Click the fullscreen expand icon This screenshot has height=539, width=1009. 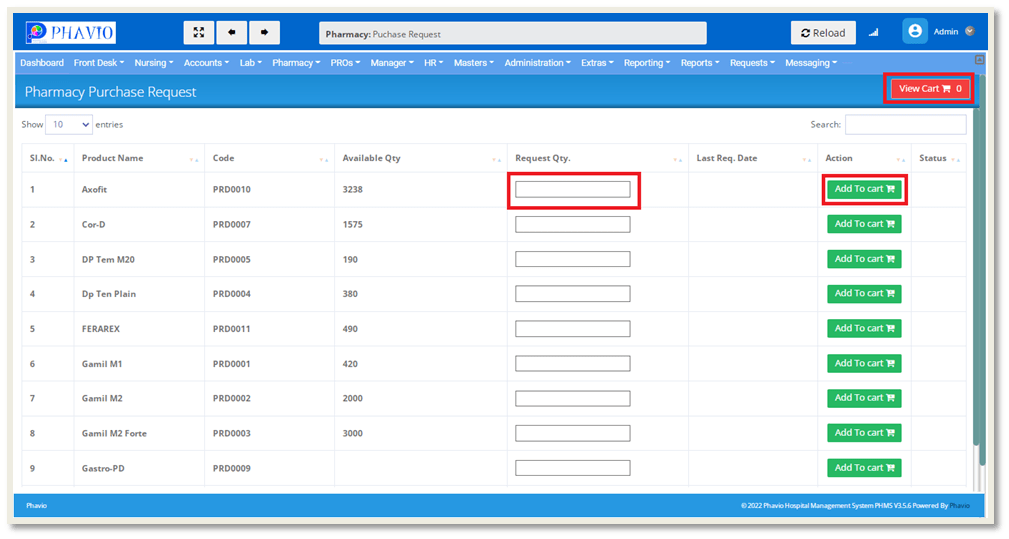pos(199,33)
